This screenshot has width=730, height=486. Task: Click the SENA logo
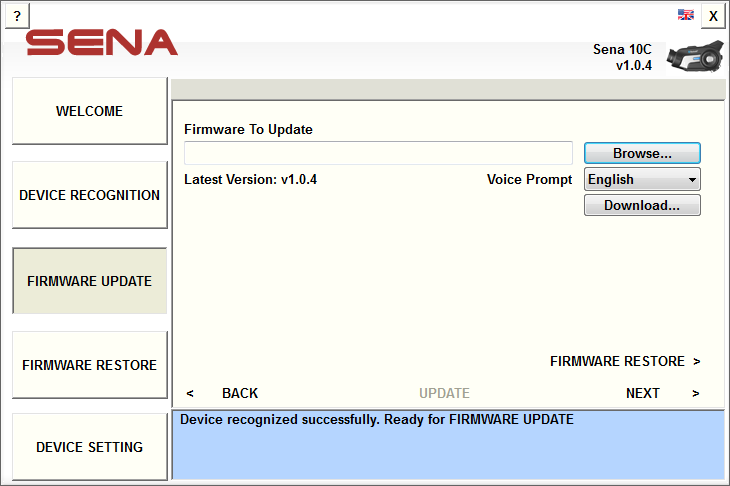pos(101,42)
